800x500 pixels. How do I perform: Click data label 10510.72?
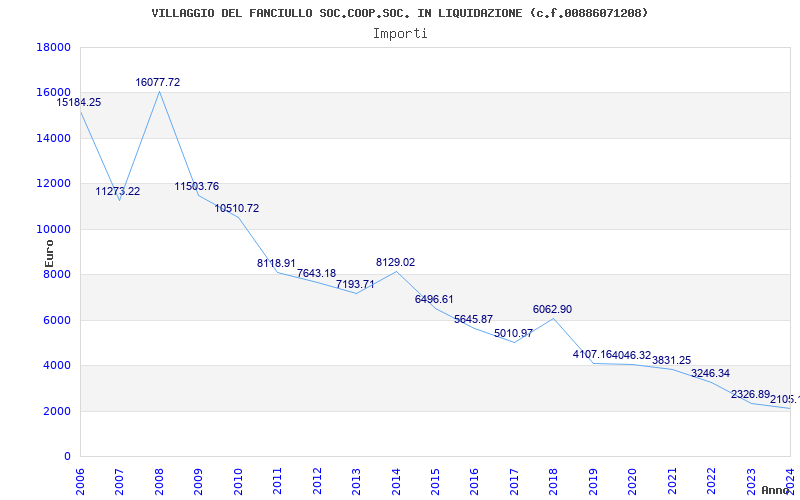[237, 209]
